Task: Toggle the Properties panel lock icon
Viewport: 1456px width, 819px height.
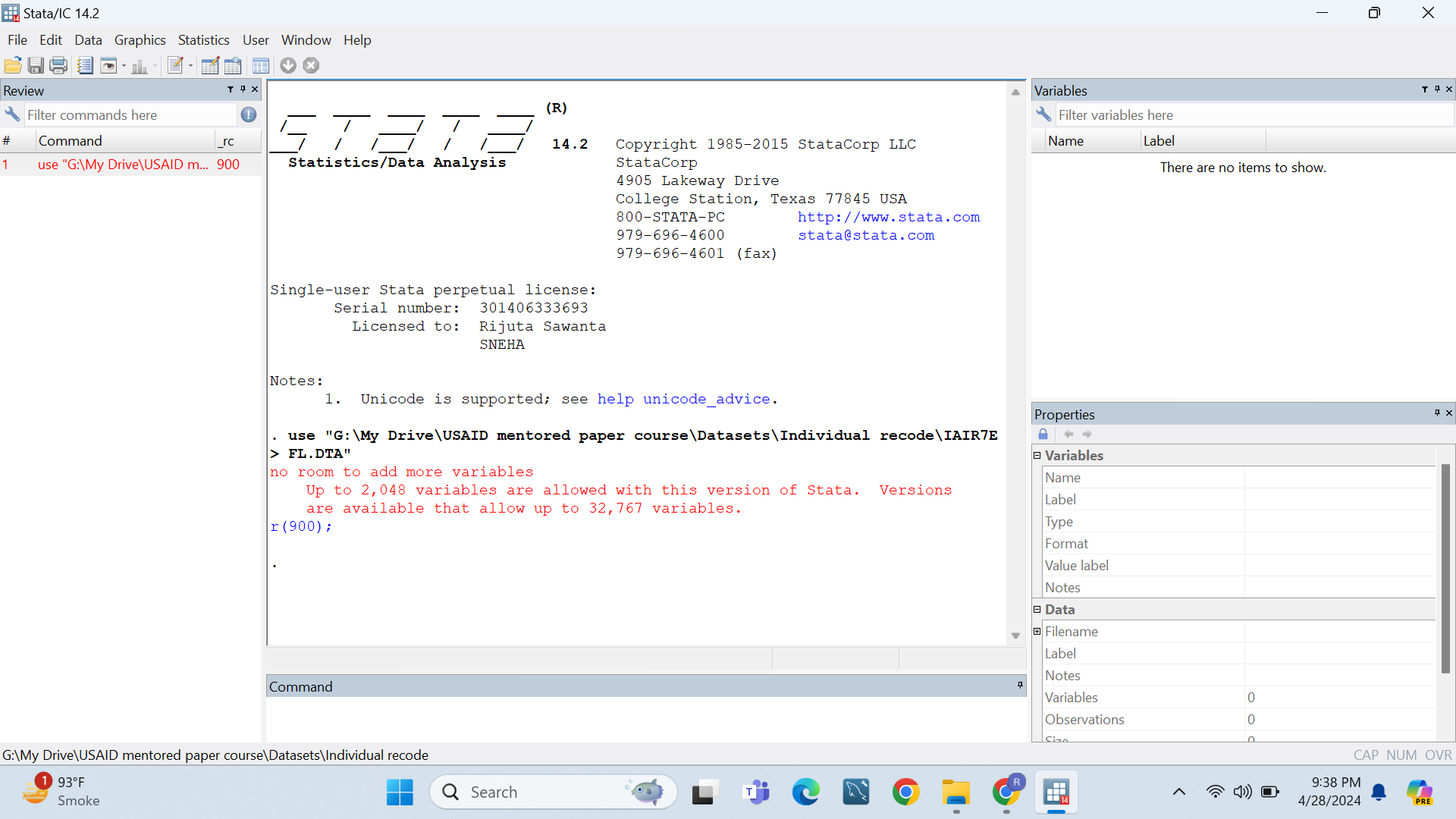Action: coord(1043,435)
